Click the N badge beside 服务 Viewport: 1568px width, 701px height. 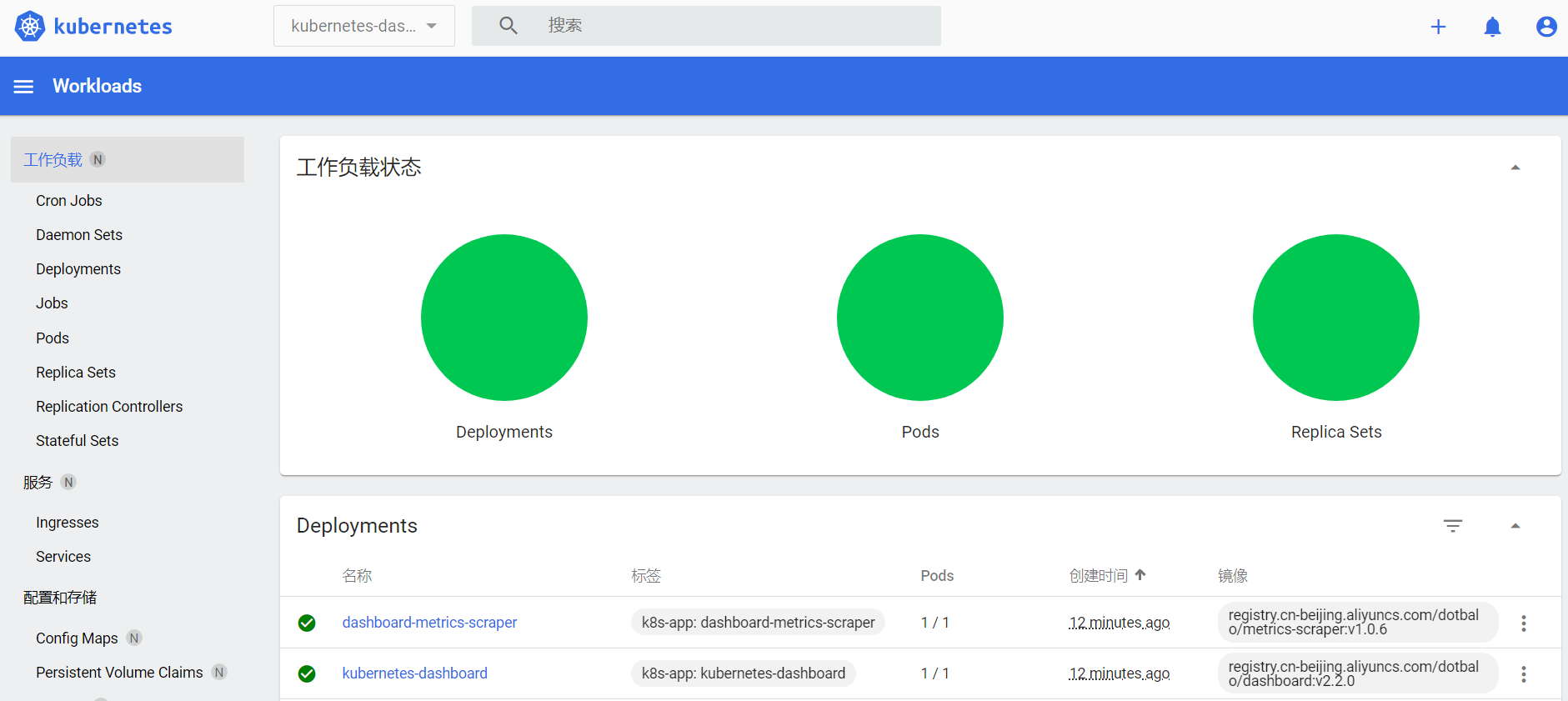[x=68, y=482]
